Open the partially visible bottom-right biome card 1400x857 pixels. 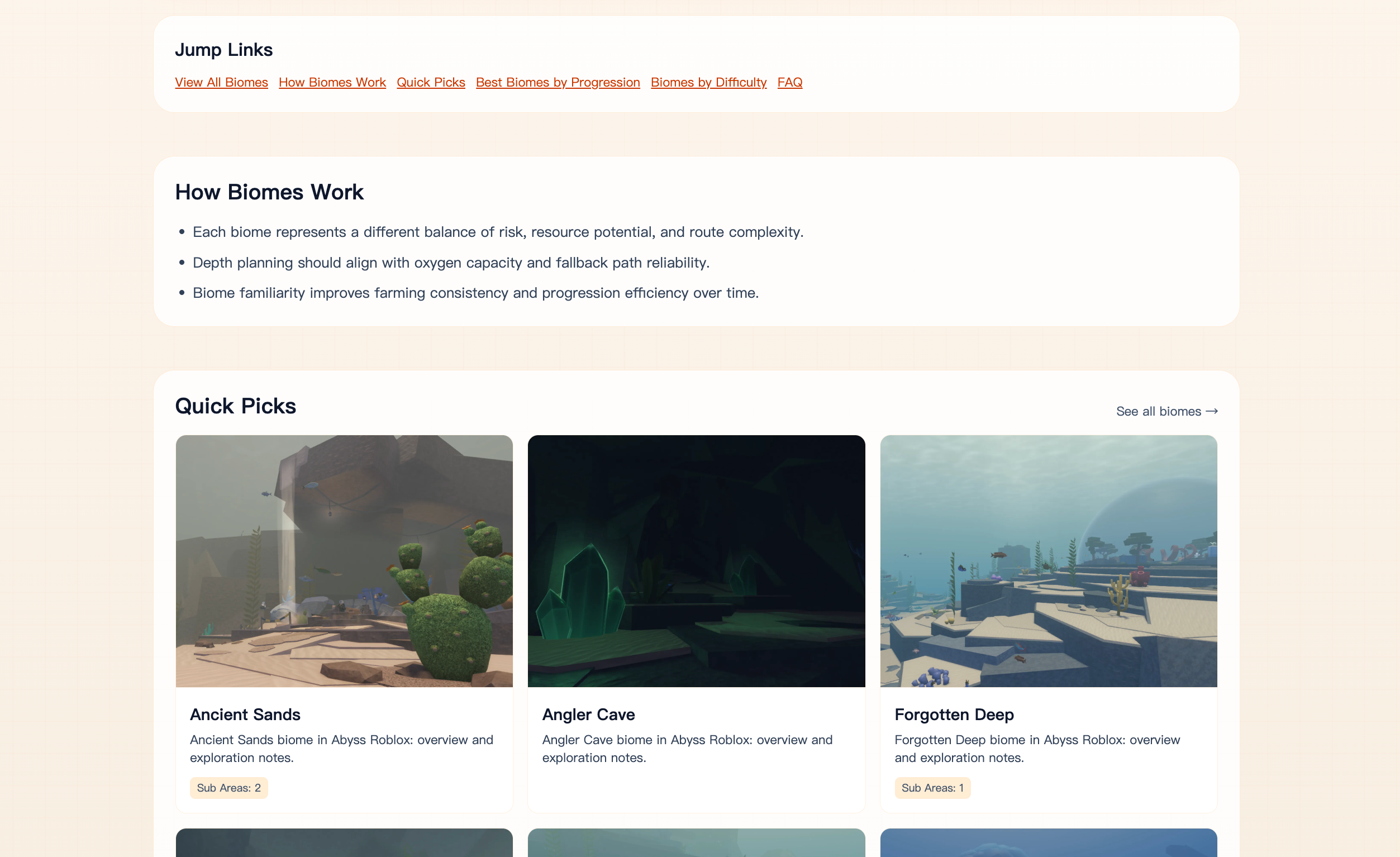(1047, 842)
